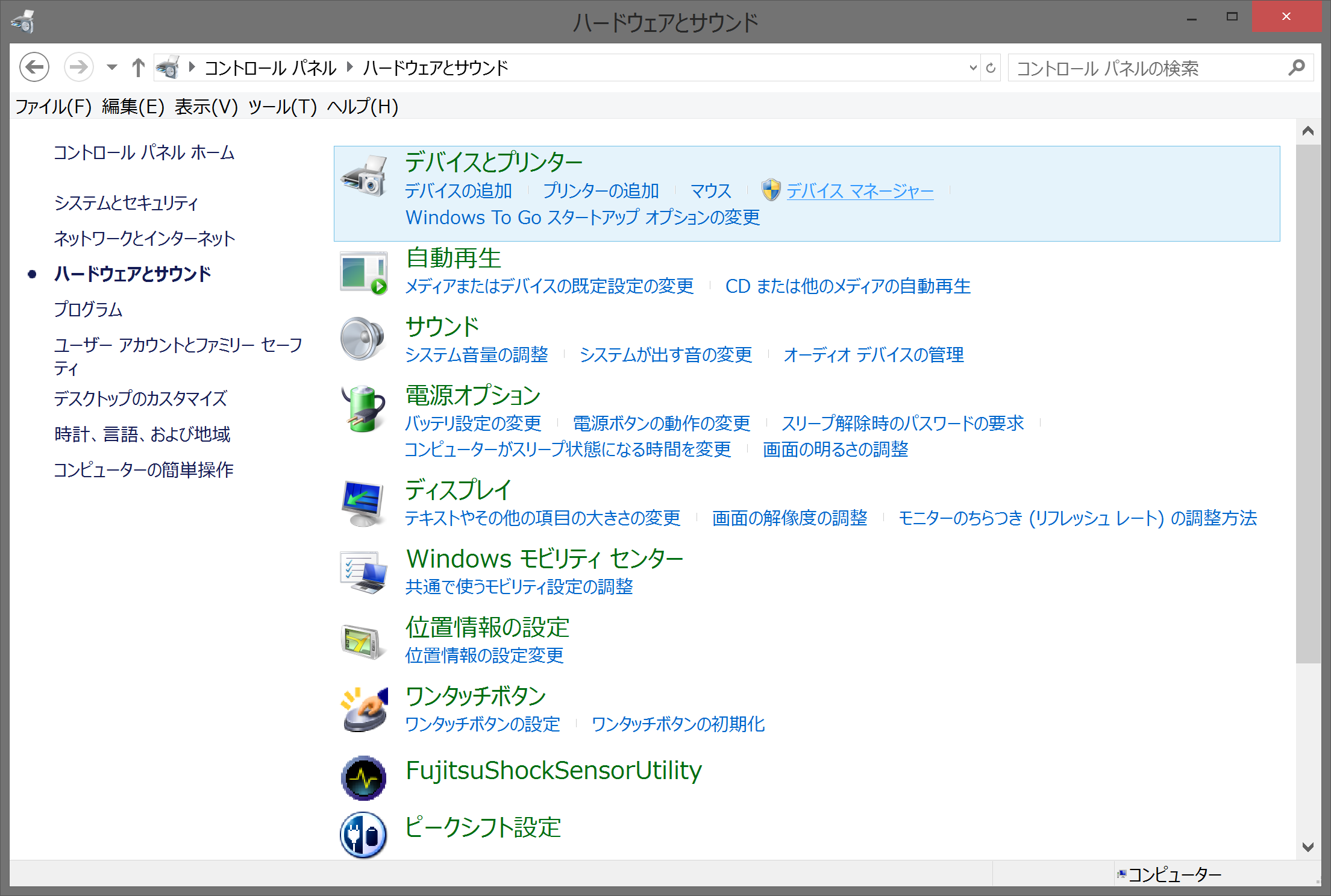Open the recent locations dropdown arrow

(111, 67)
